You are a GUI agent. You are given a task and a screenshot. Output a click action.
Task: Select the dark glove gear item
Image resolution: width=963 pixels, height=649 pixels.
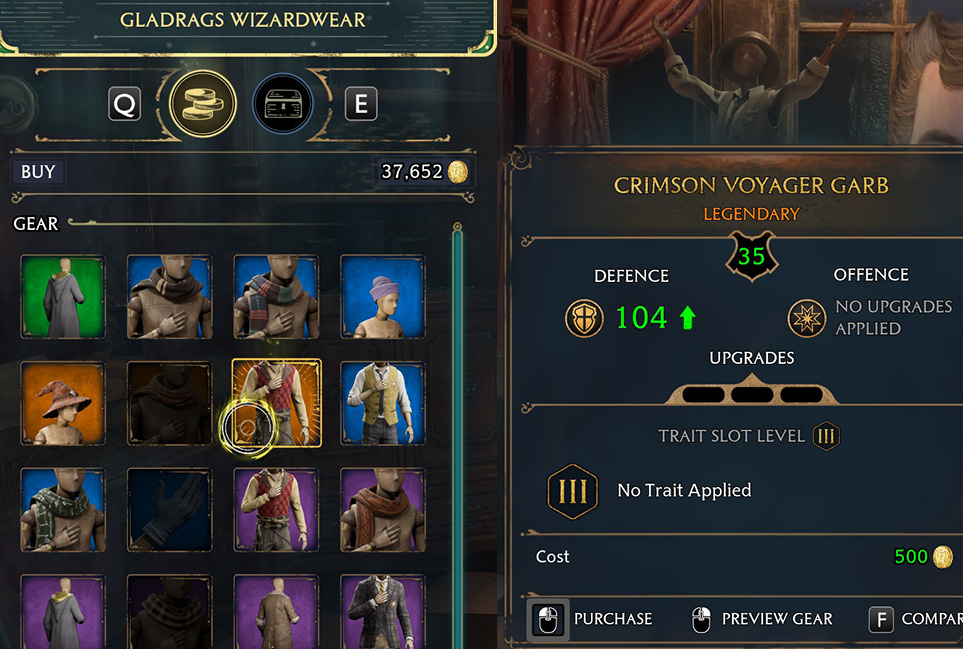click(170, 510)
